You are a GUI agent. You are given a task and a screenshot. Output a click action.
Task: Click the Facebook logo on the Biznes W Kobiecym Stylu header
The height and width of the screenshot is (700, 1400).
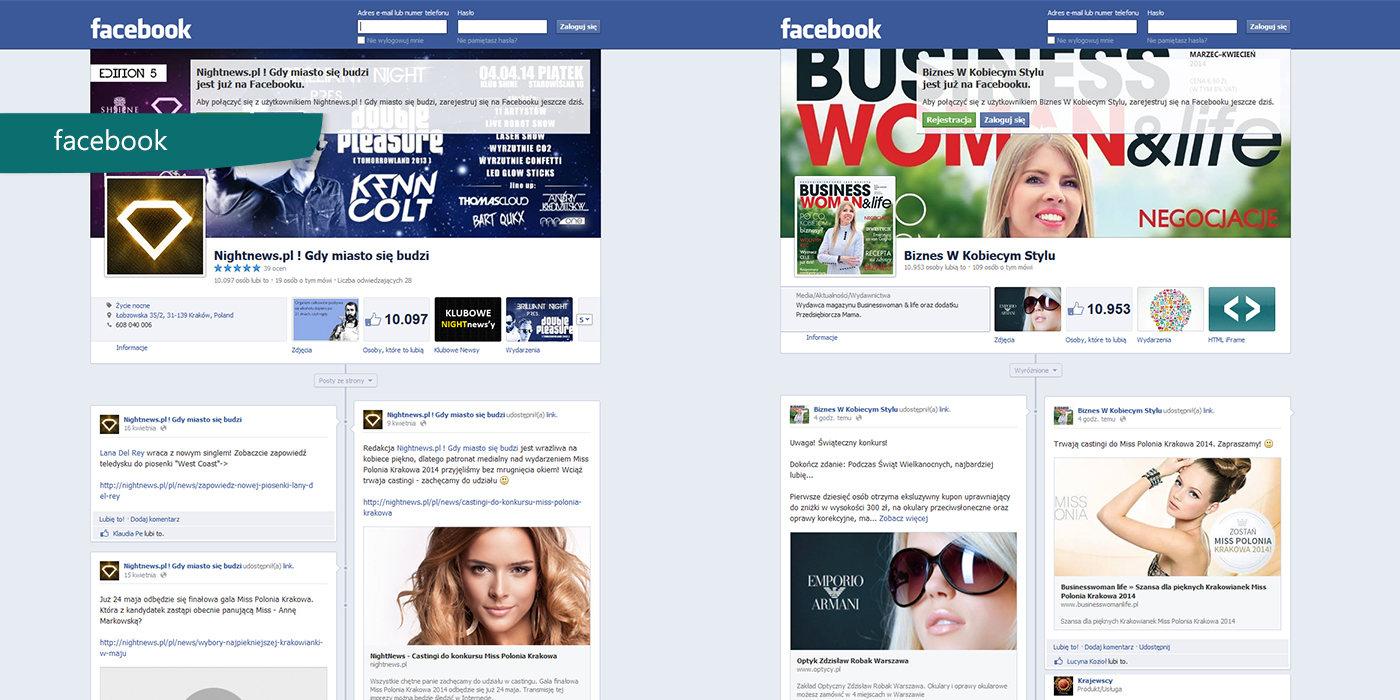(x=831, y=28)
